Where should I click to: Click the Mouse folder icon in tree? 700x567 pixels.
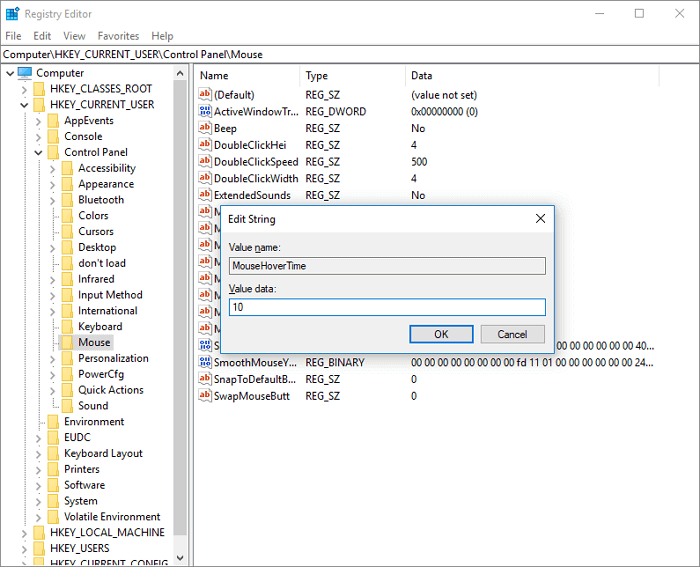point(67,342)
